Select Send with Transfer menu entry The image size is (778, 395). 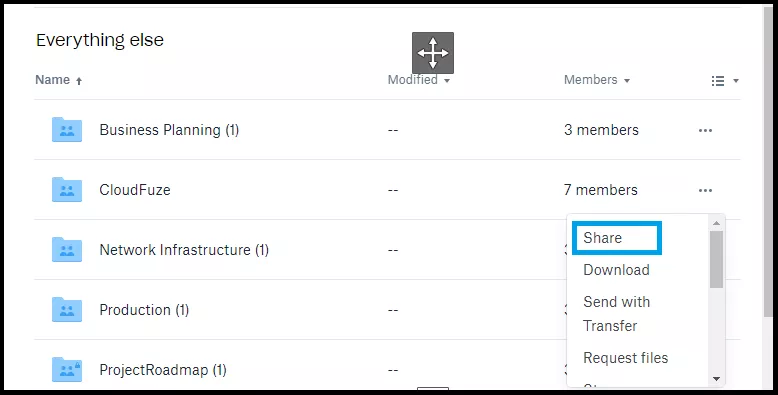coord(616,314)
